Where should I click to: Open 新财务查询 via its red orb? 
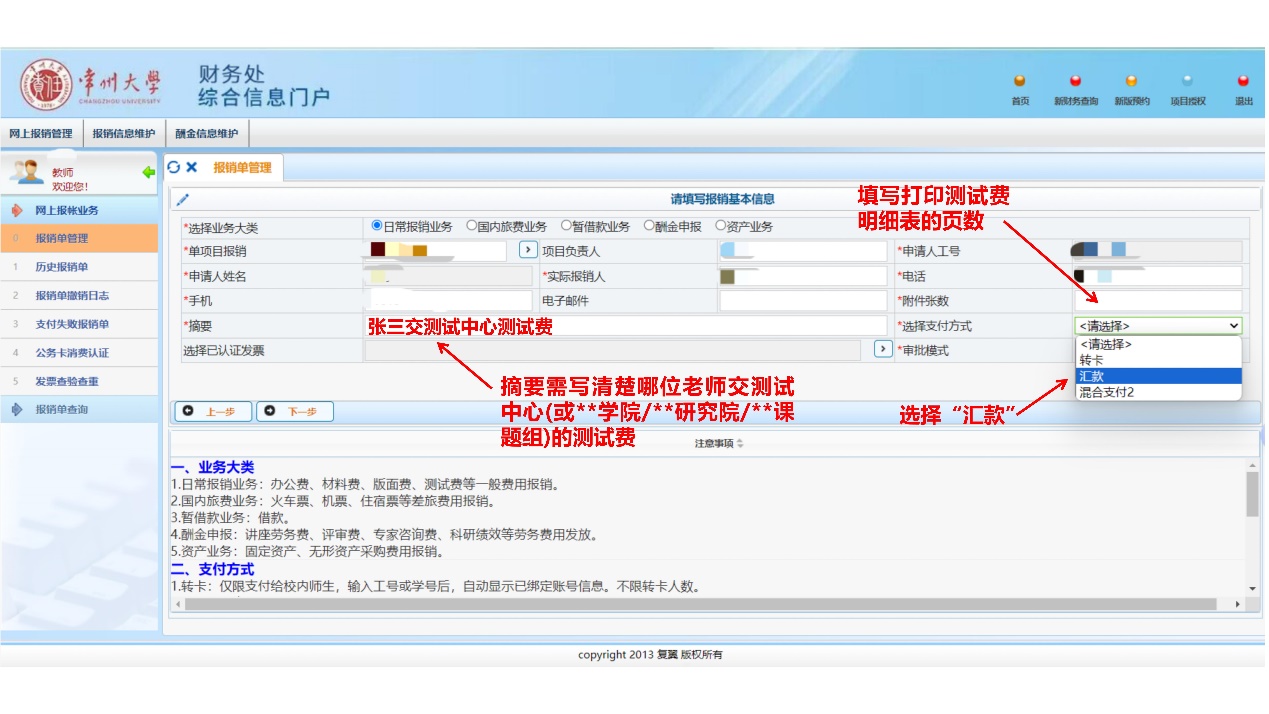coord(1075,81)
